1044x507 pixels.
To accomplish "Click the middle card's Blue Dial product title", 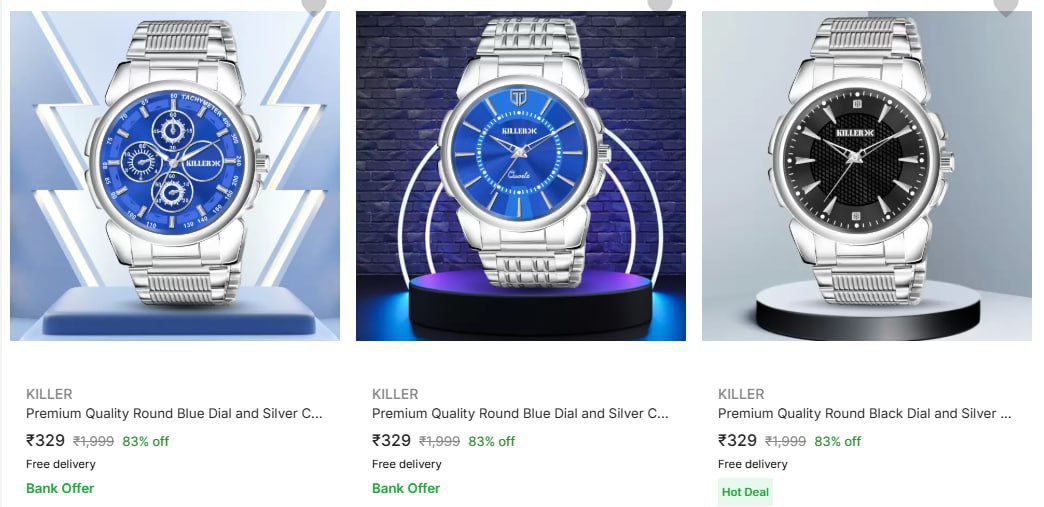I will point(520,414).
